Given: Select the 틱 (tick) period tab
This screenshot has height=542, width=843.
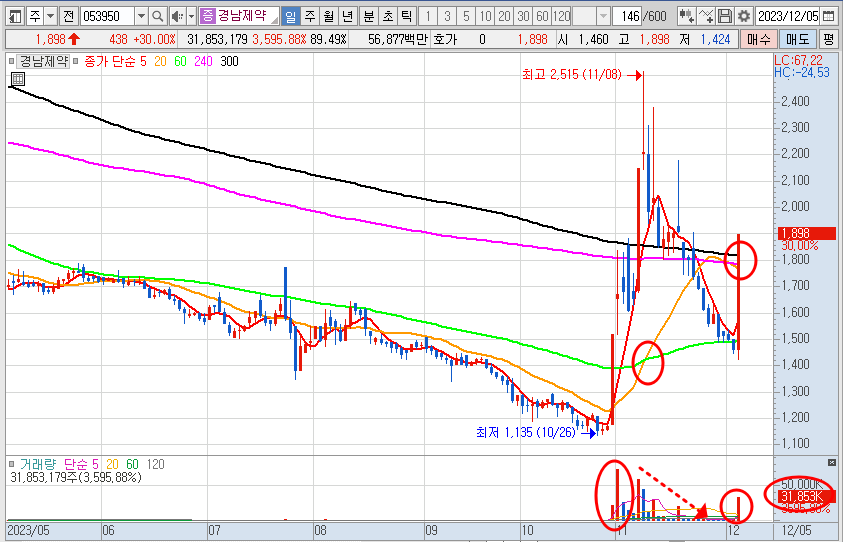Looking at the screenshot, I should 406,16.
